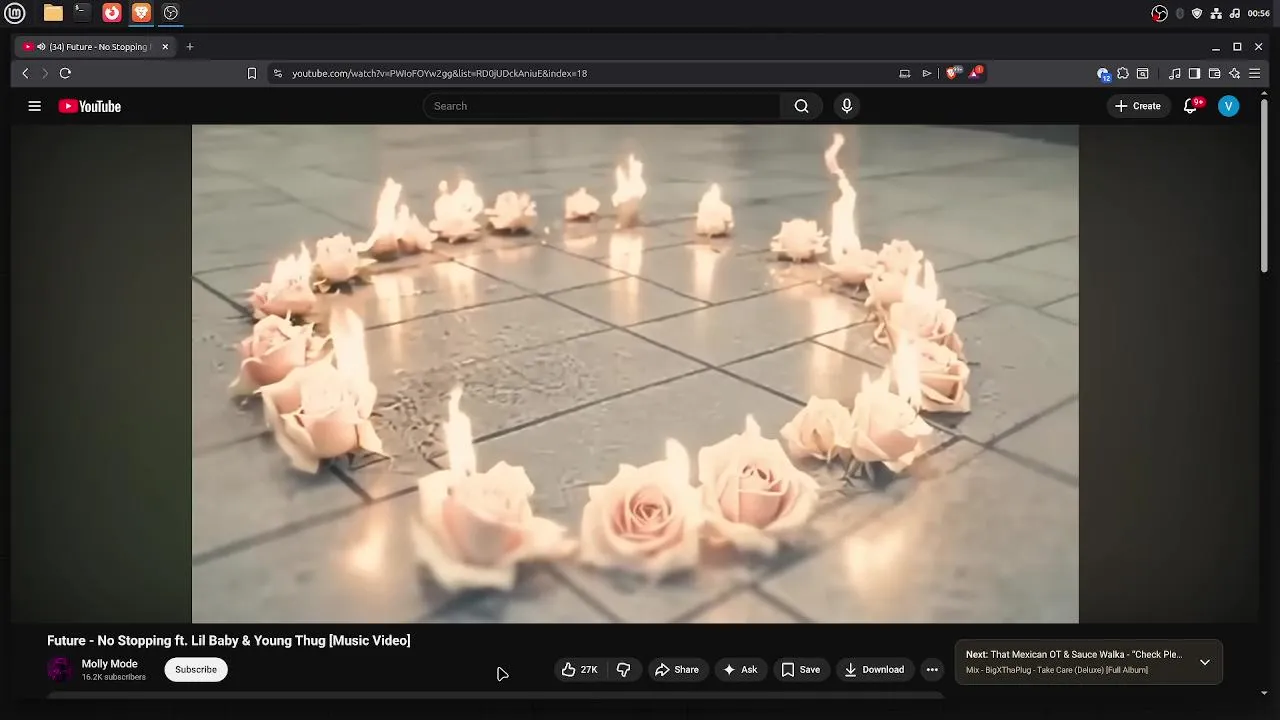Toggle mute on the tab's speaker icon
The image size is (1280, 720).
41,47
